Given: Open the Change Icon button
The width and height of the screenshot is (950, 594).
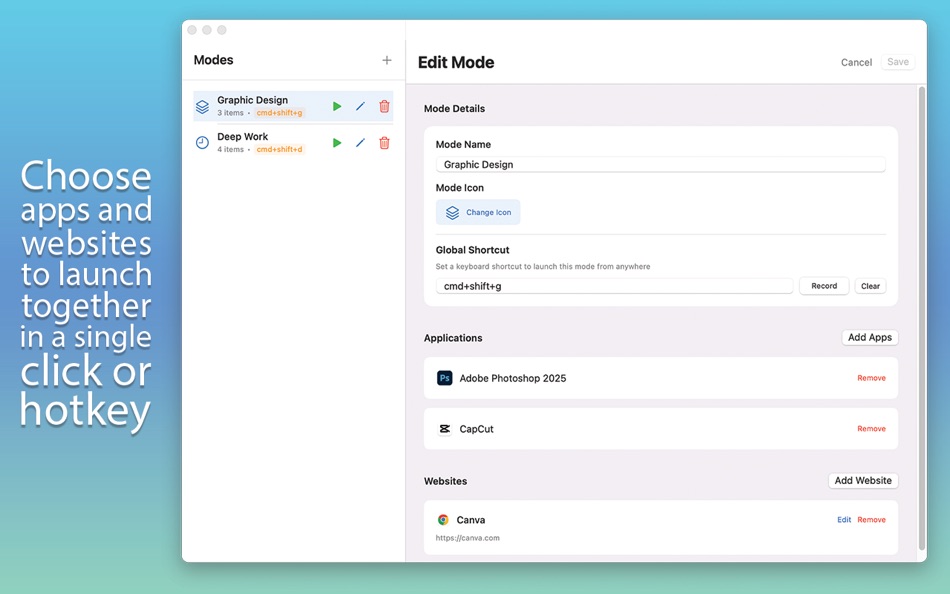Looking at the screenshot, I should point(478,212).
